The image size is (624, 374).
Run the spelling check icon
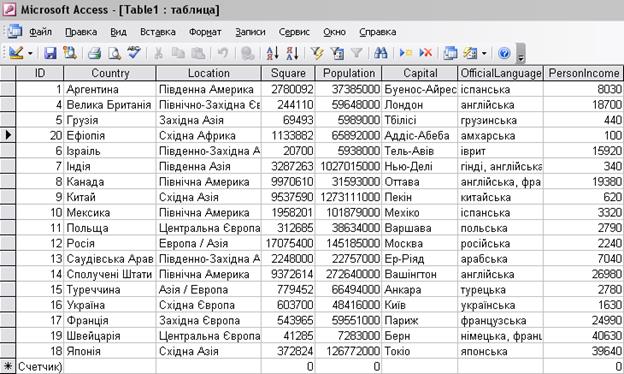tap(134, 53)
